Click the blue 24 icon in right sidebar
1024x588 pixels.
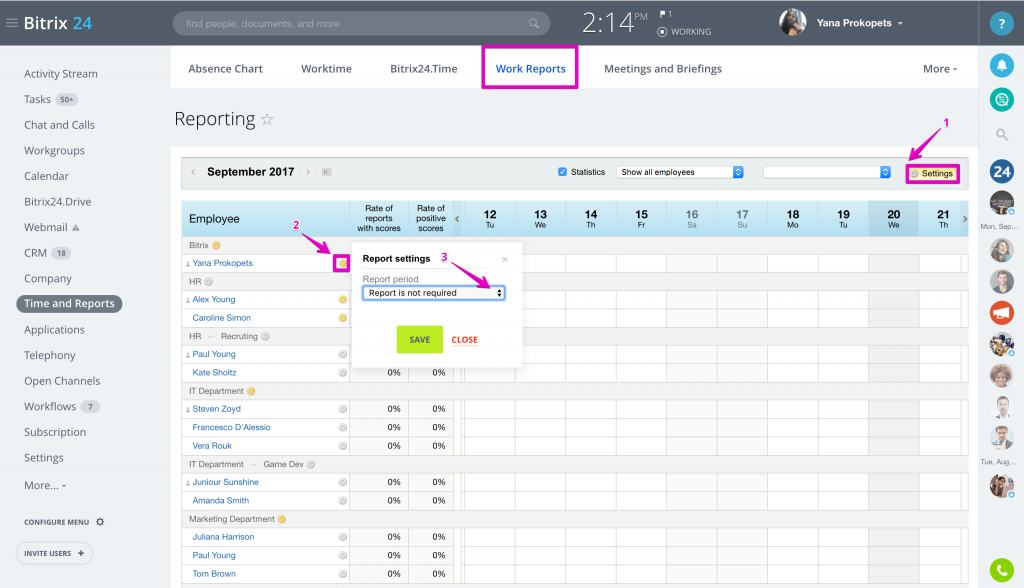pyautogui.click(x=1001, y=172)
